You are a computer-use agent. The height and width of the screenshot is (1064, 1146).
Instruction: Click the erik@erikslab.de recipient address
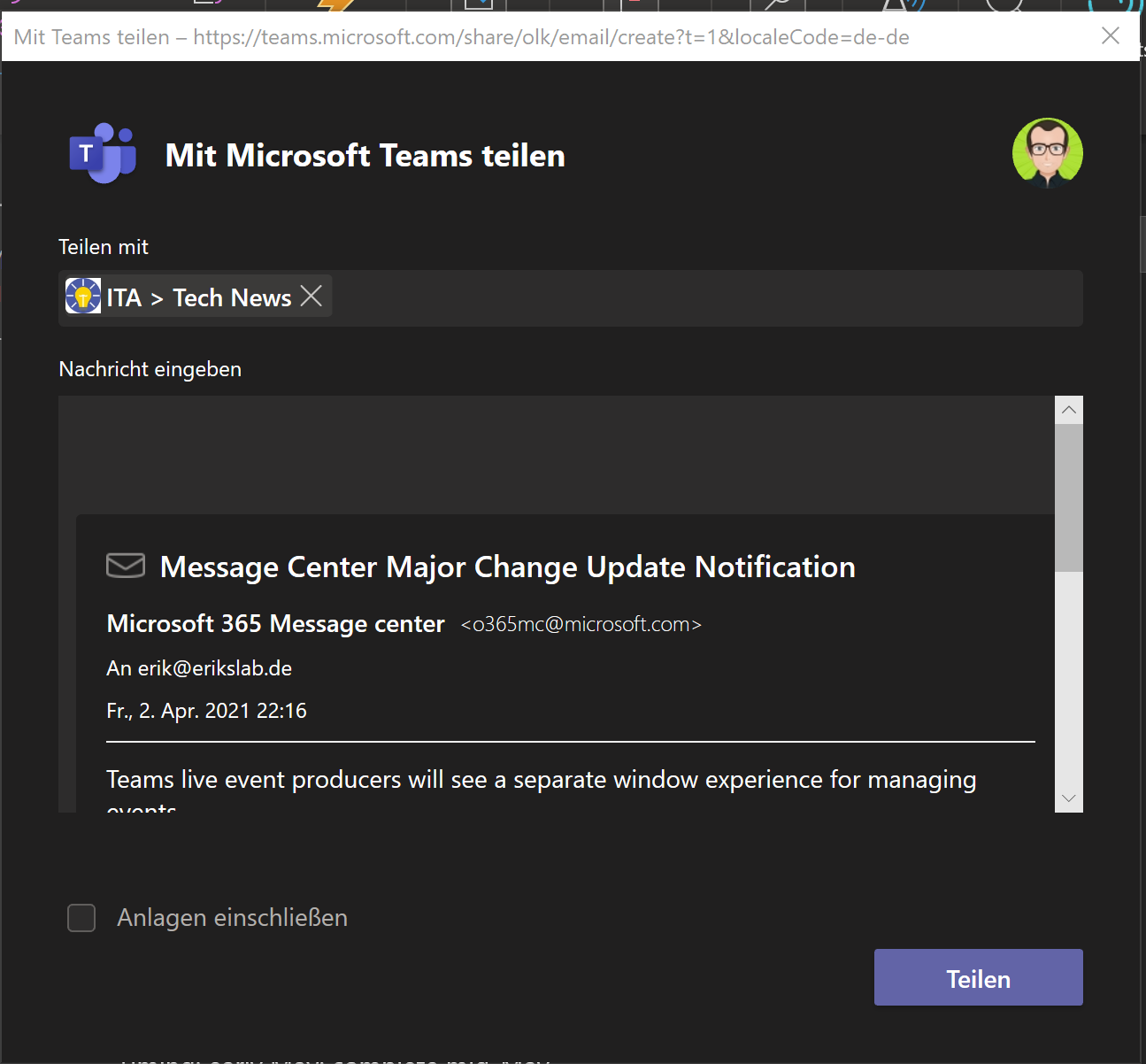point(214,668)
